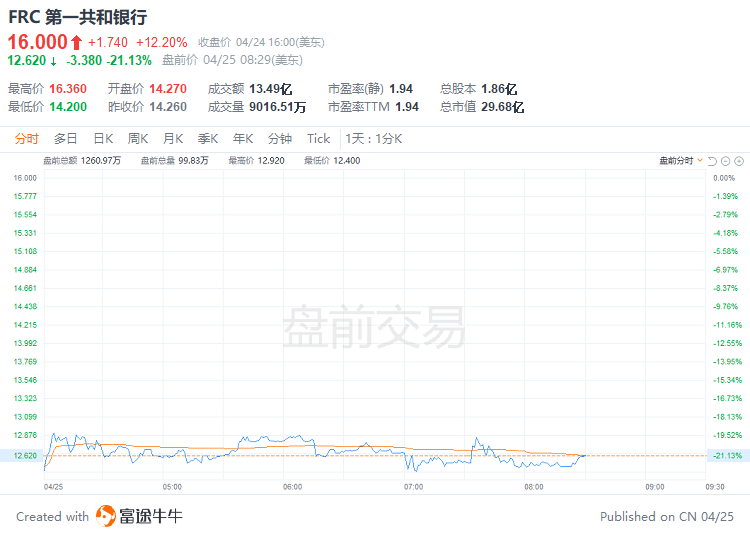The width and height of the screenshot is (750, 537).
Task: Click the 盘前总额 1260.97万 label
Action: pos(82,161)
